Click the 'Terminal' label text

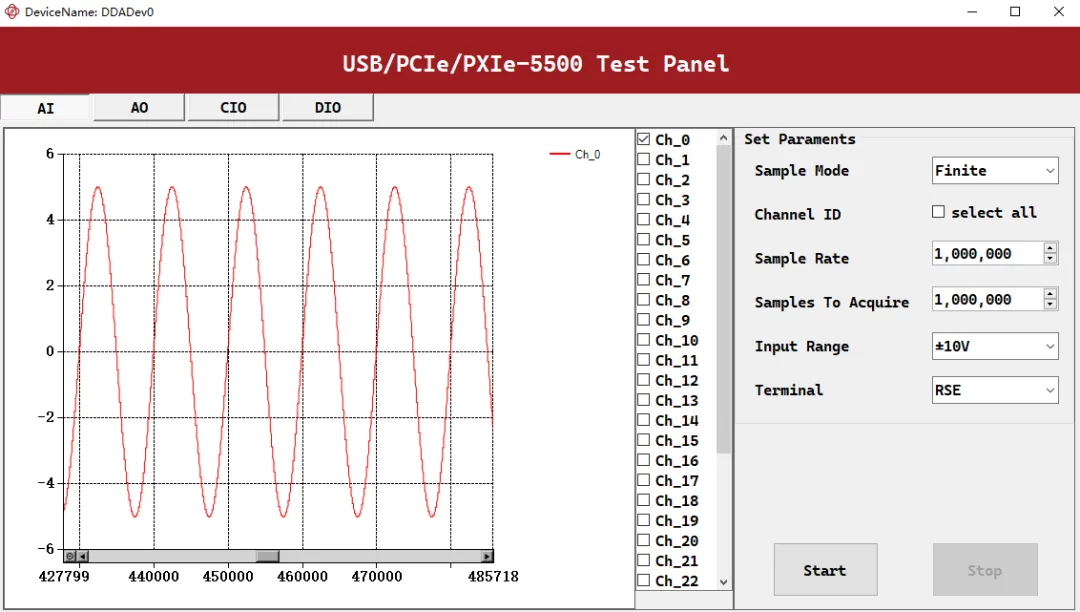[x=789, y=390]
